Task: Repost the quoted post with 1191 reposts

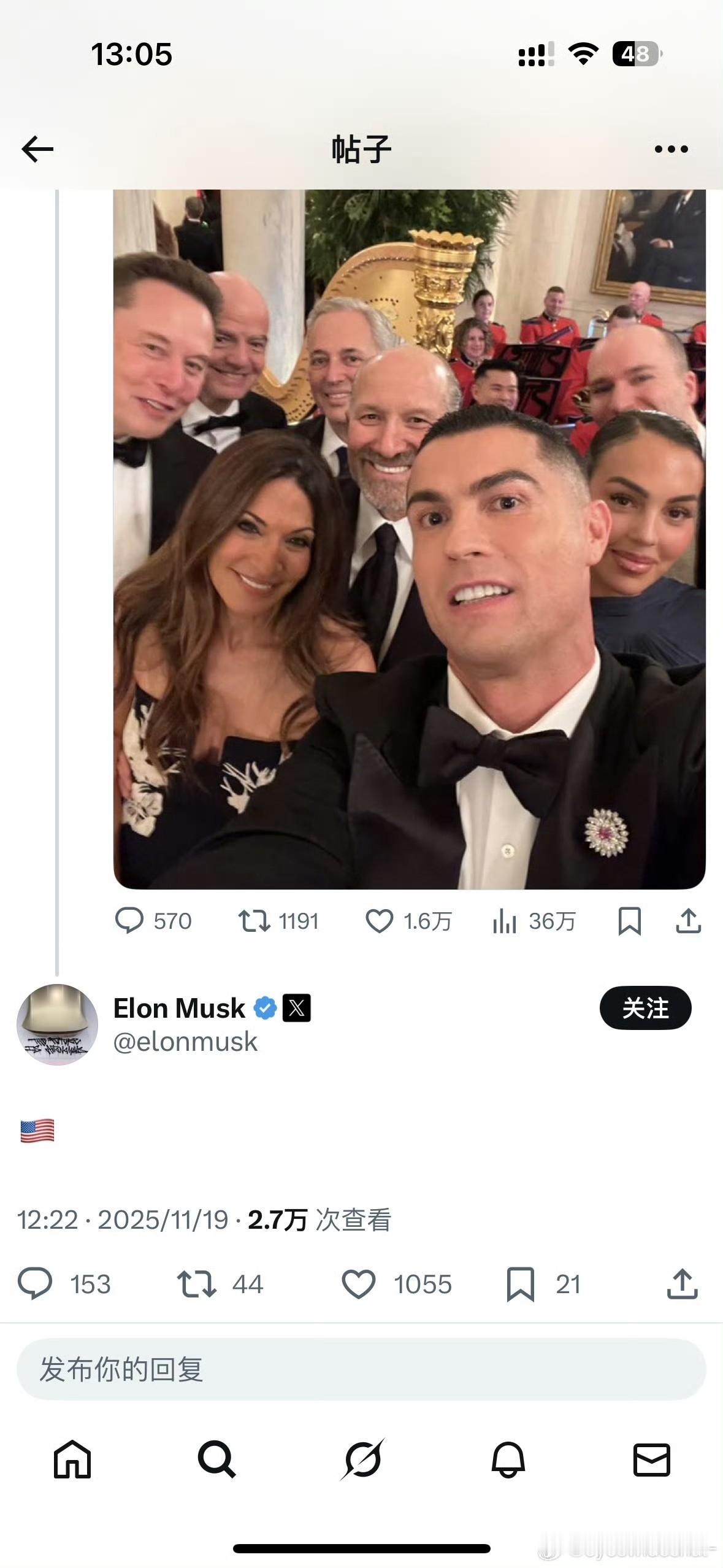Action: (254, 921)
